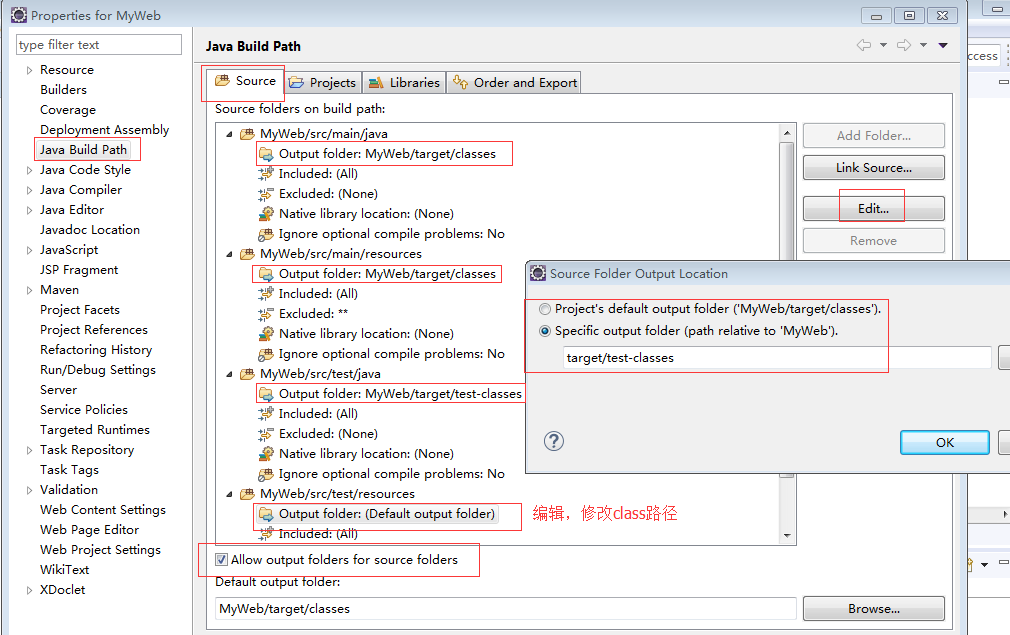Select Project's default output folder radio option
Viewport: 1010px width, 635px height.
[x=545, y=310]
